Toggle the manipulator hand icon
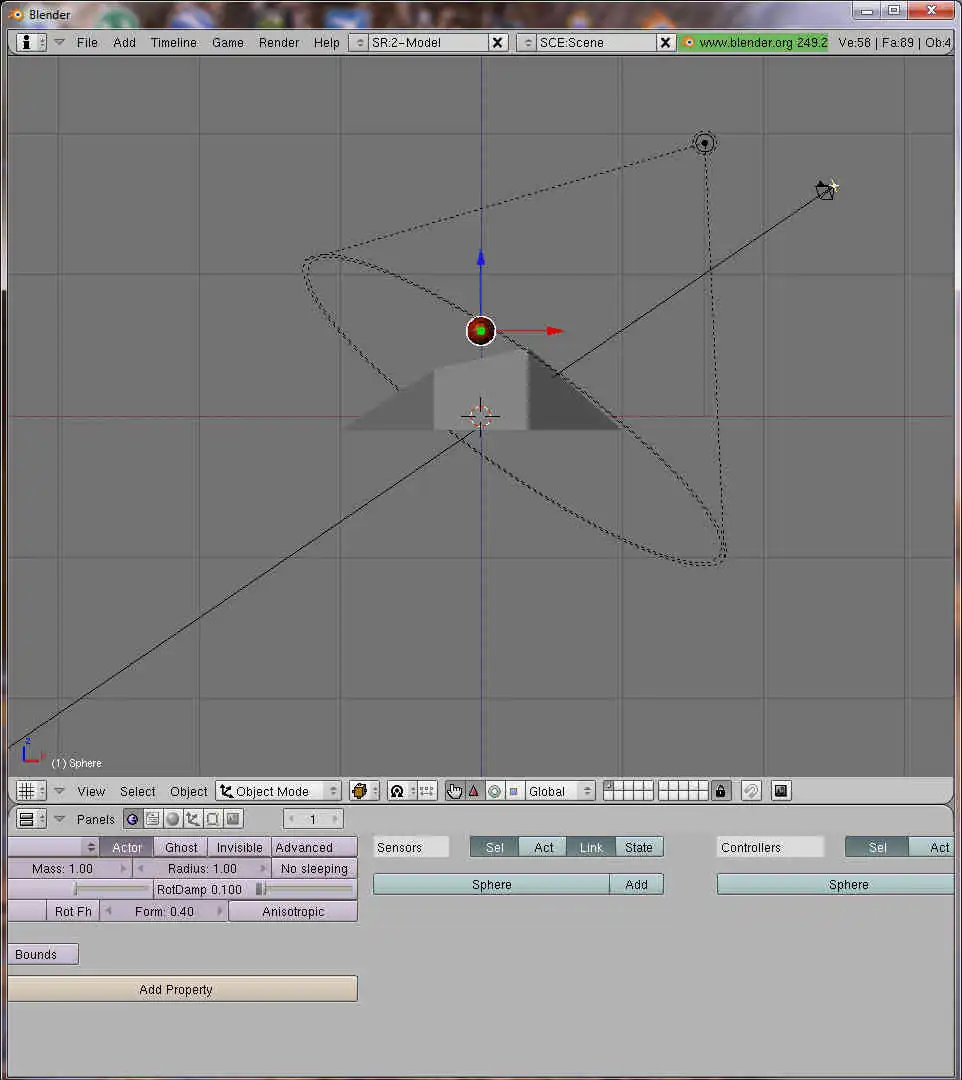This screenshot has width=962, height=1080. click(454, 791)
